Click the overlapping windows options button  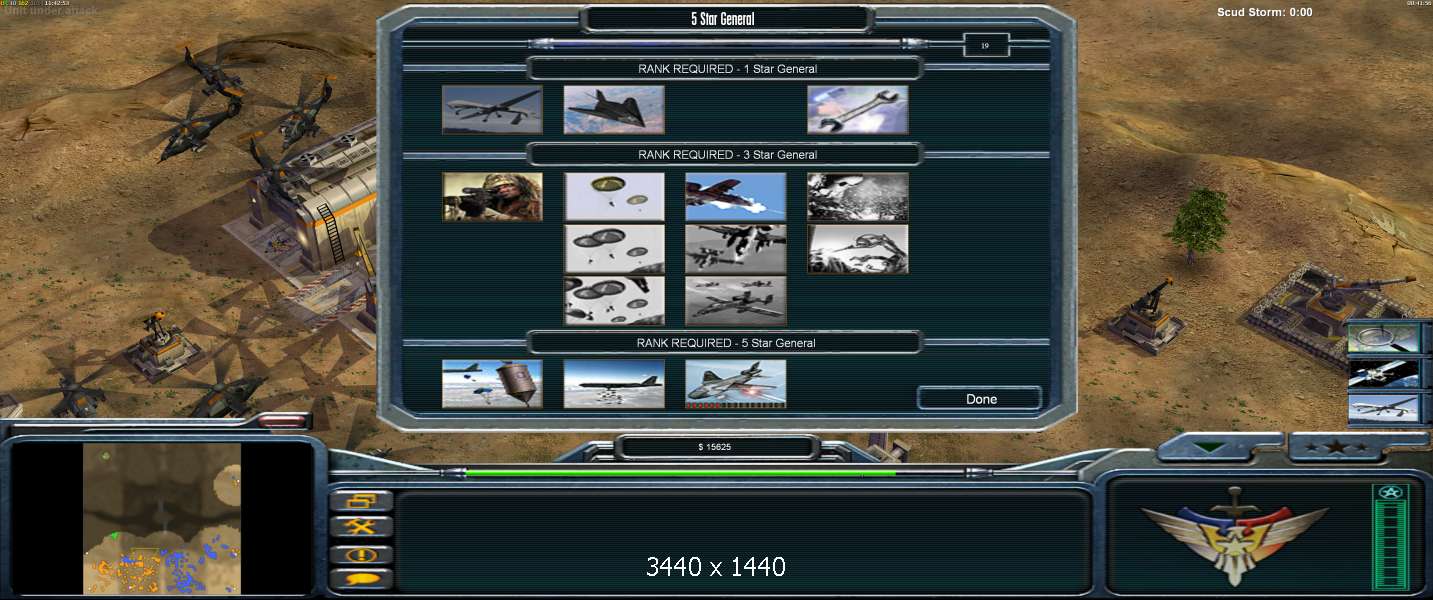pos(360,501)
